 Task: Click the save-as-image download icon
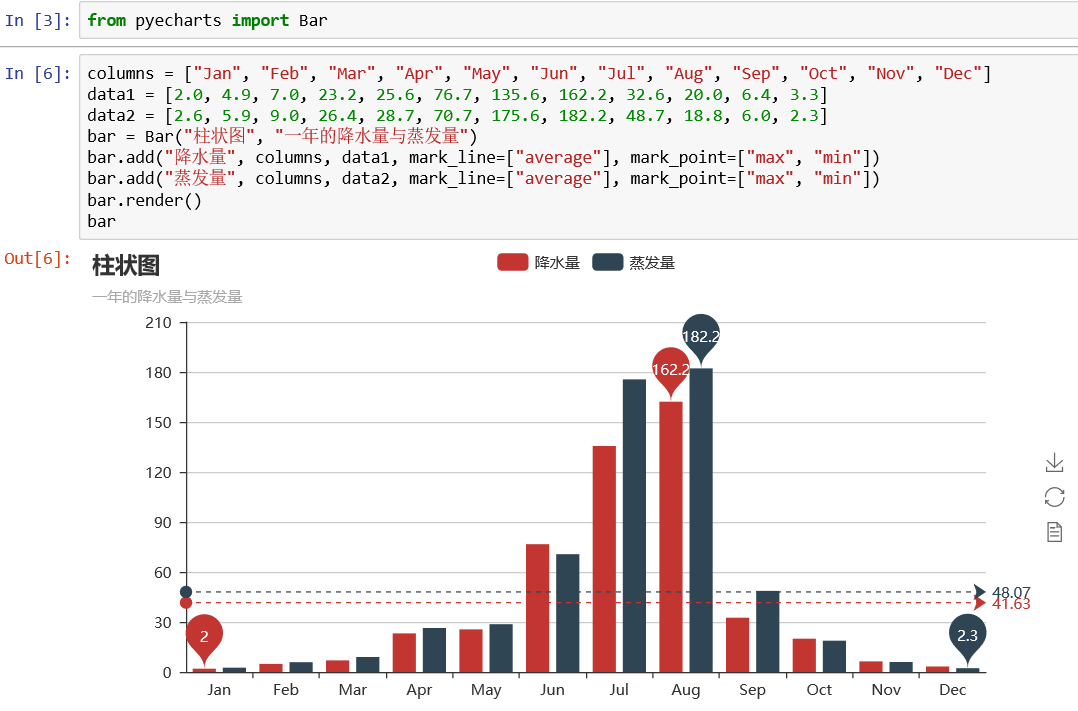(x=1054, y=463)
